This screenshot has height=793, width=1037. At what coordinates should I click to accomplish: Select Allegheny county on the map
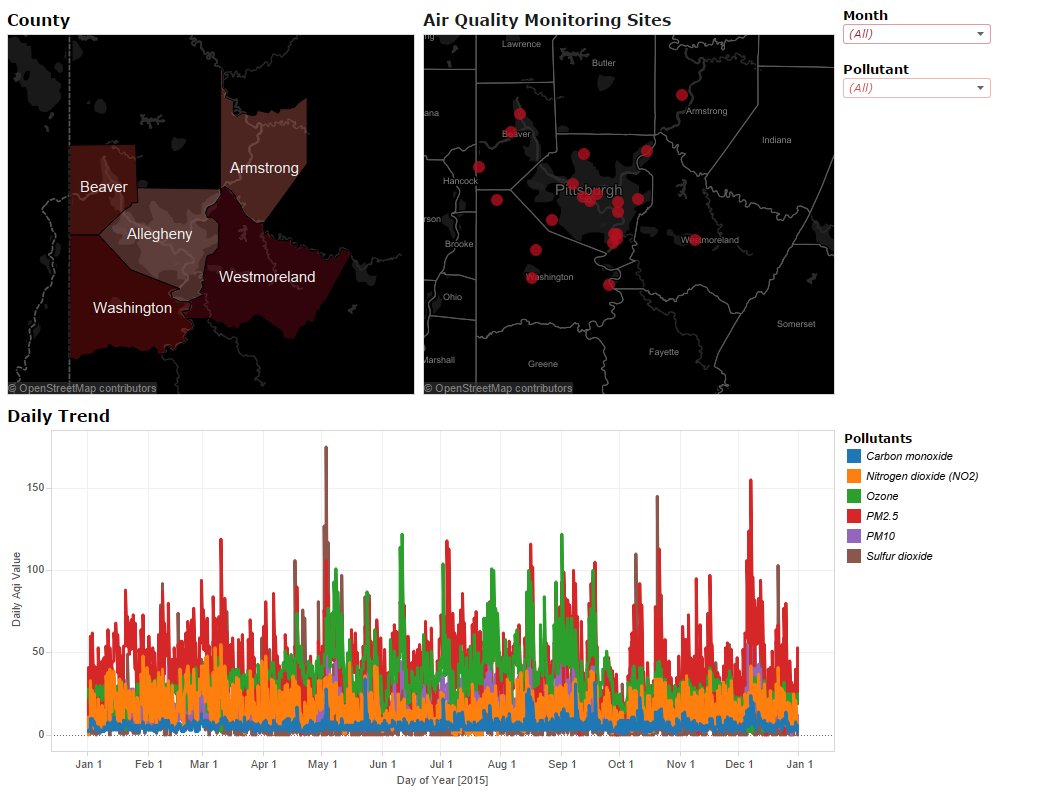(160, 234)
